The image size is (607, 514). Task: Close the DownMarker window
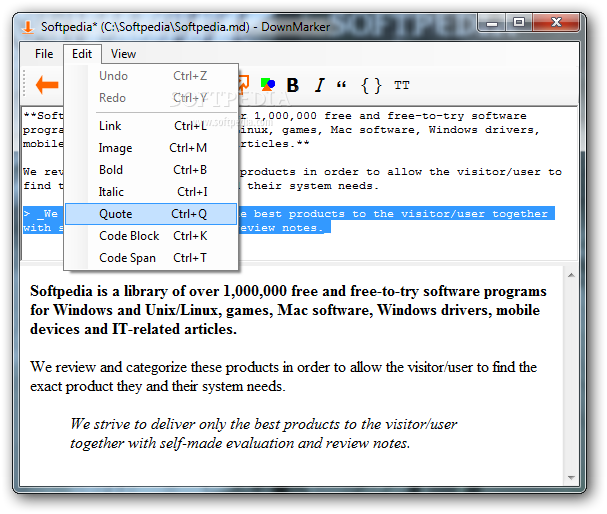556,22
